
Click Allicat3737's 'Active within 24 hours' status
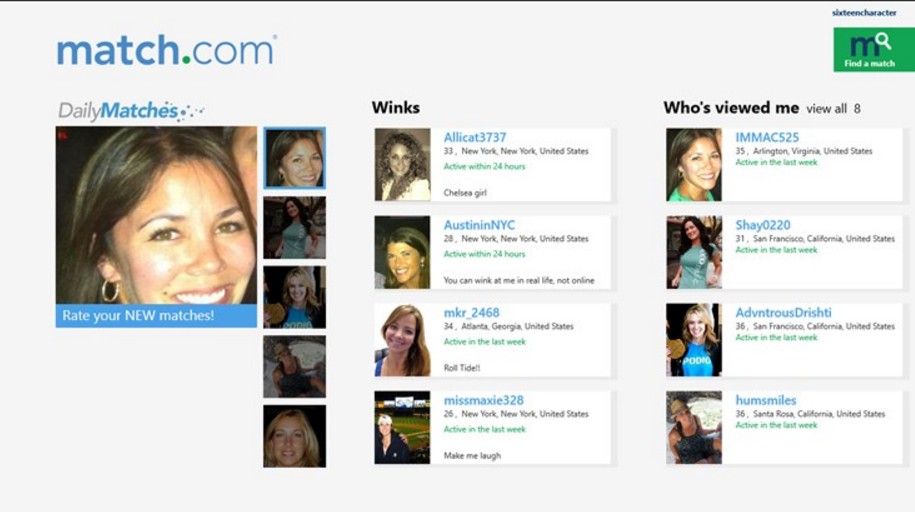(x=484, y=166)
